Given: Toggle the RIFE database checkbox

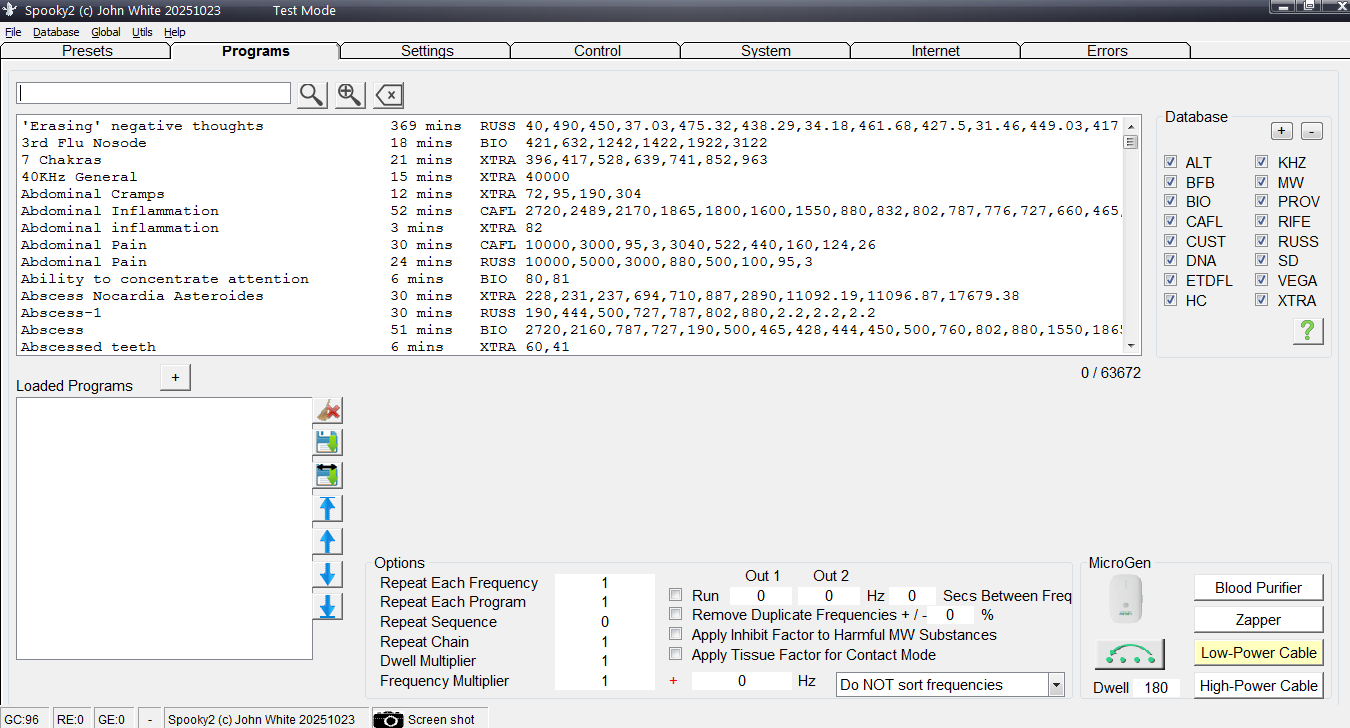Looking at the screenshot, I should [1262, 221].
